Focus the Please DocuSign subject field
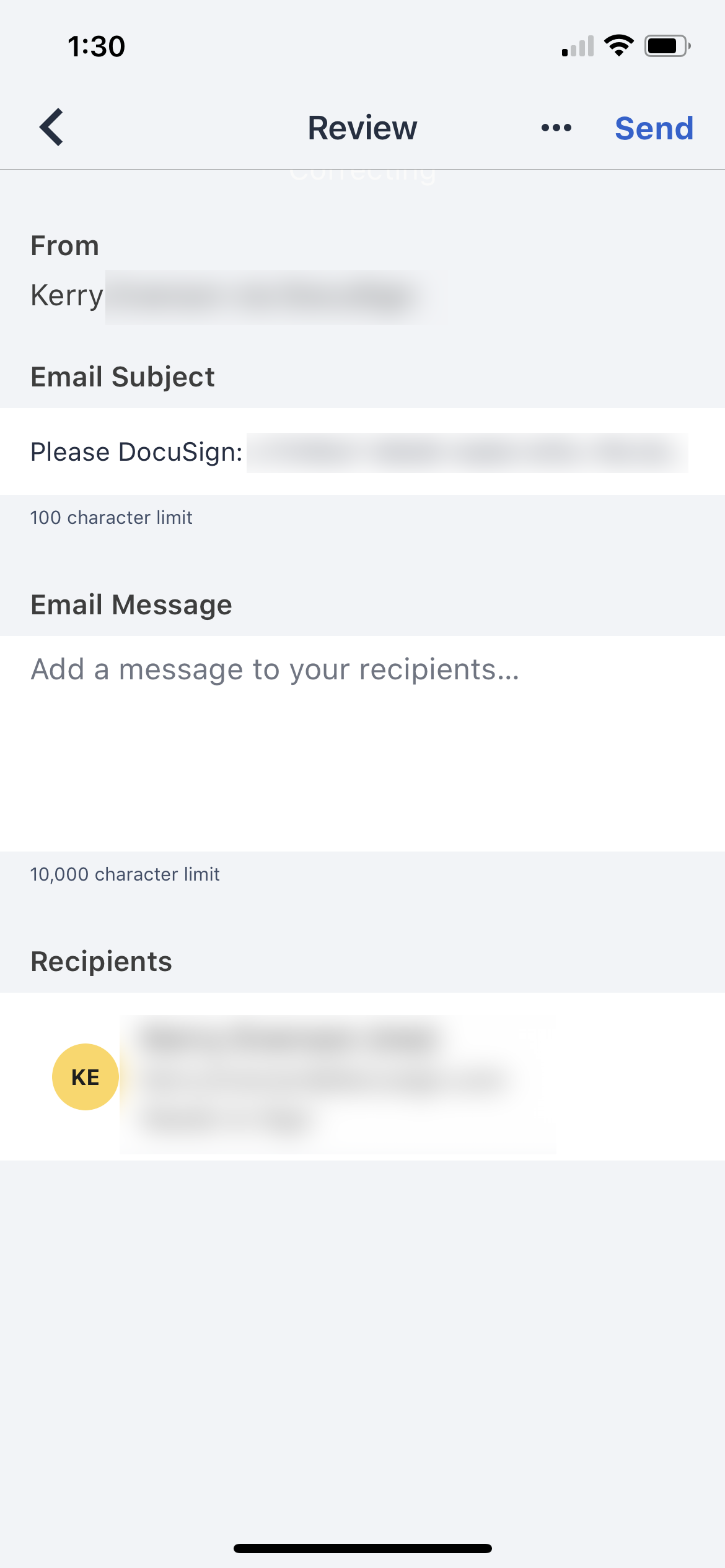 (x=359, y=452)
